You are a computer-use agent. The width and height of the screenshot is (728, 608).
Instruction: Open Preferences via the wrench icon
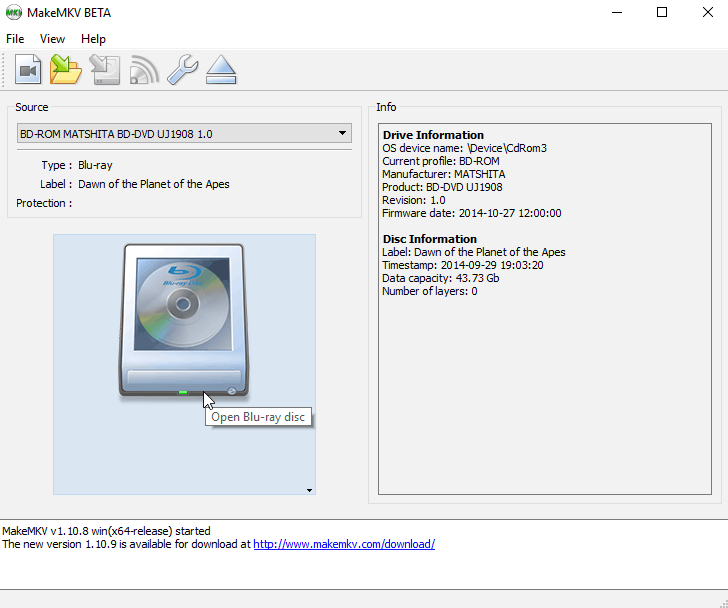[x=182, y=70]
